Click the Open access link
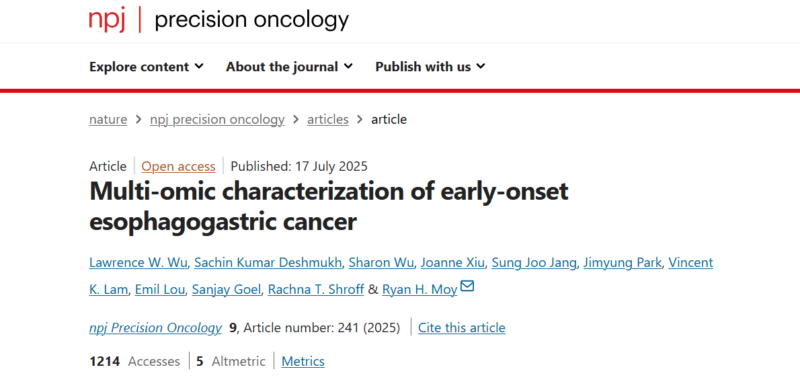Screen dimensions: 800x386 pos(178,167)
